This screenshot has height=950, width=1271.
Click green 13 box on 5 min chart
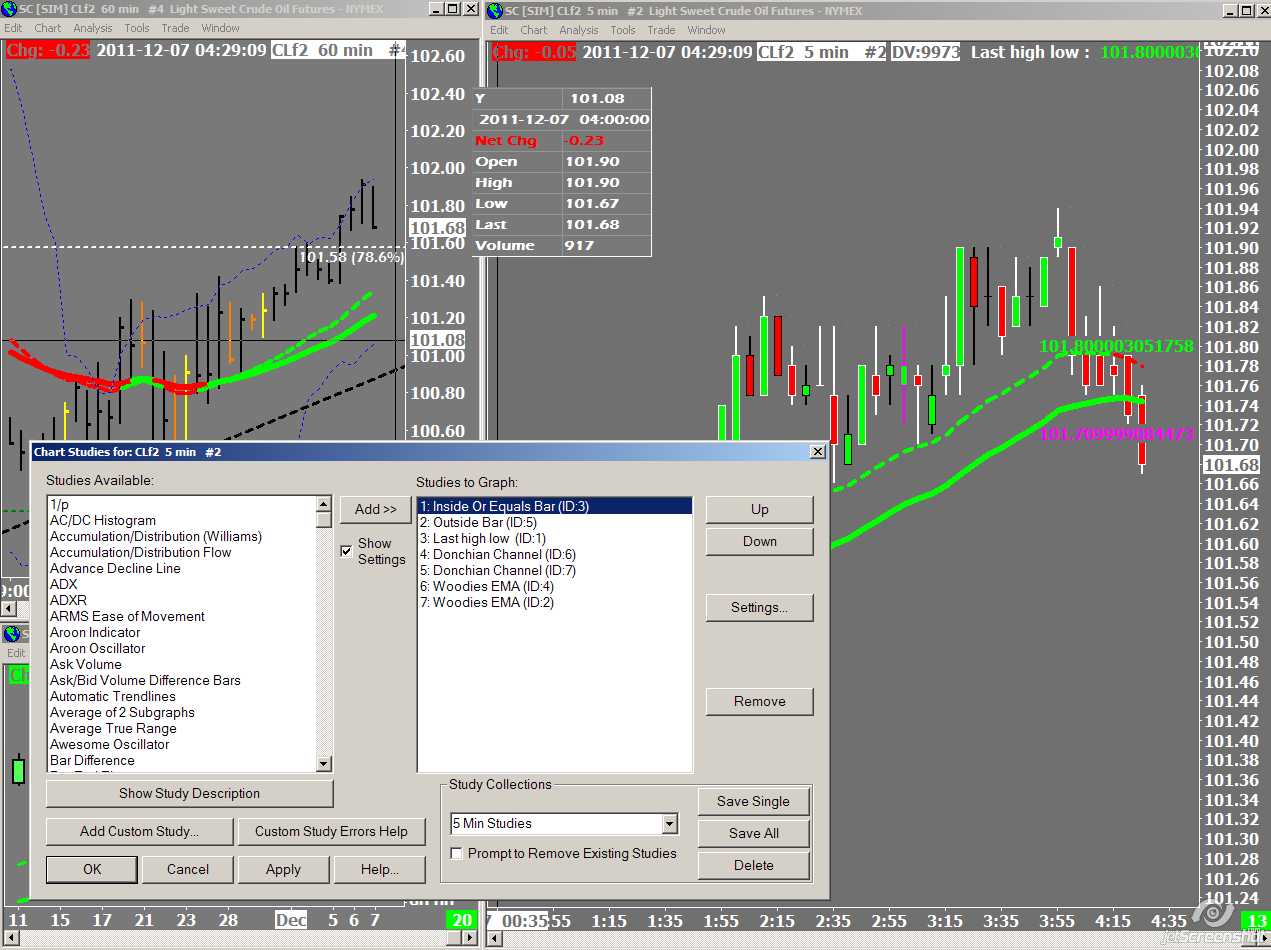[x=1256, y=921]
